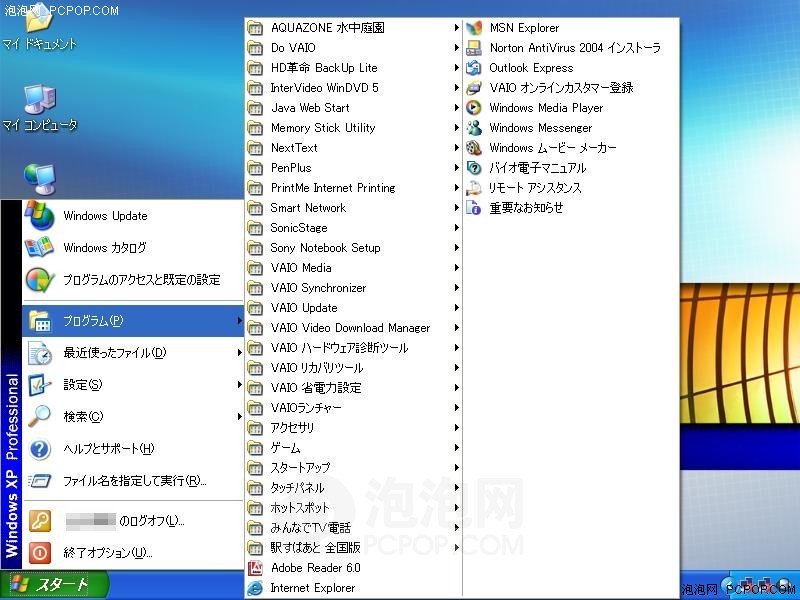Open スタートアップ folder
The image size is (800, 600).
point(354,468)
